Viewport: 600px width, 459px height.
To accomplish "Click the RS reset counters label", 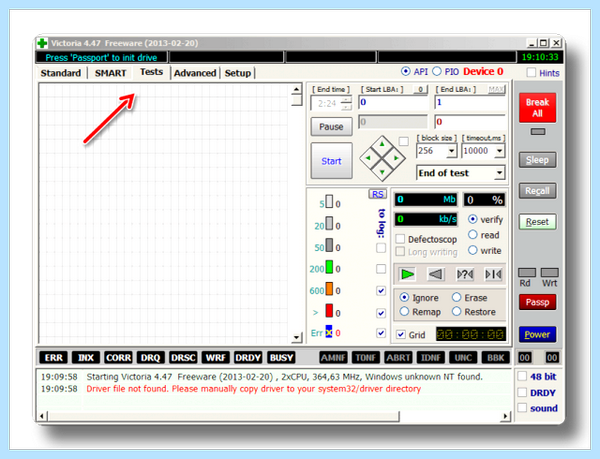I will click(x=378, y=194).
